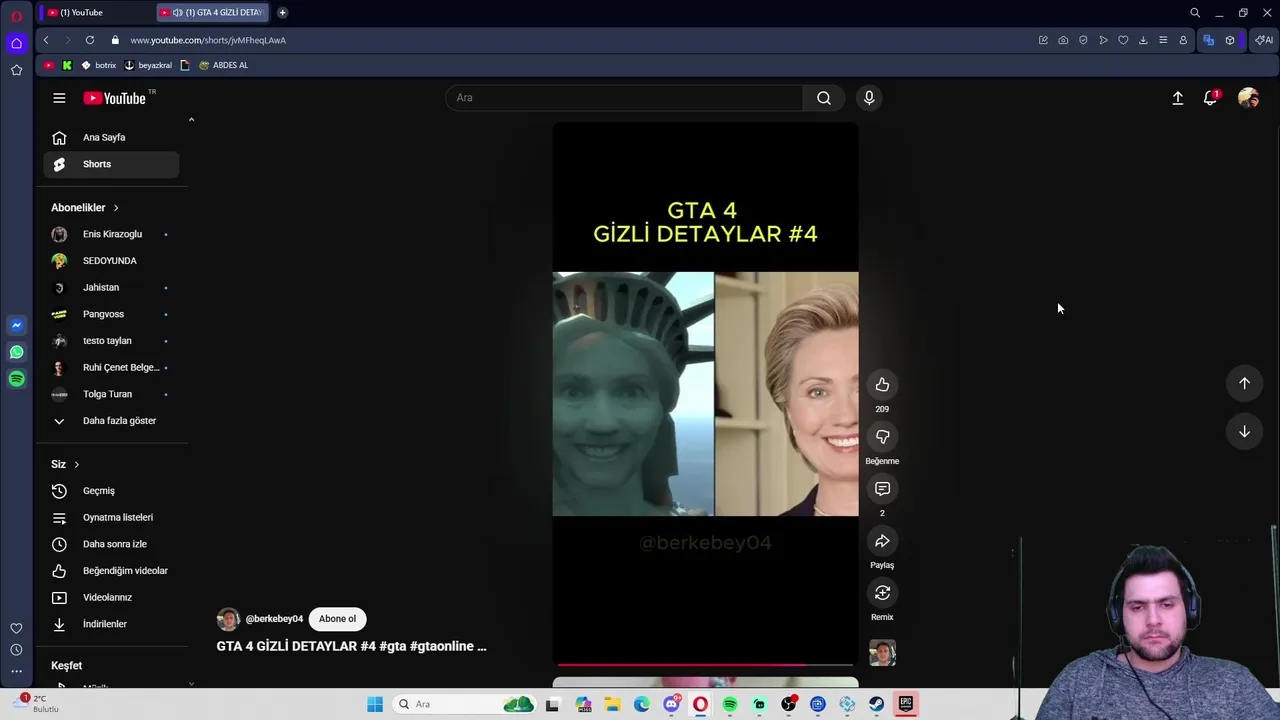Expand the Siz section chevron
Screen dimensions: 1280x720
tap(76, 464)
